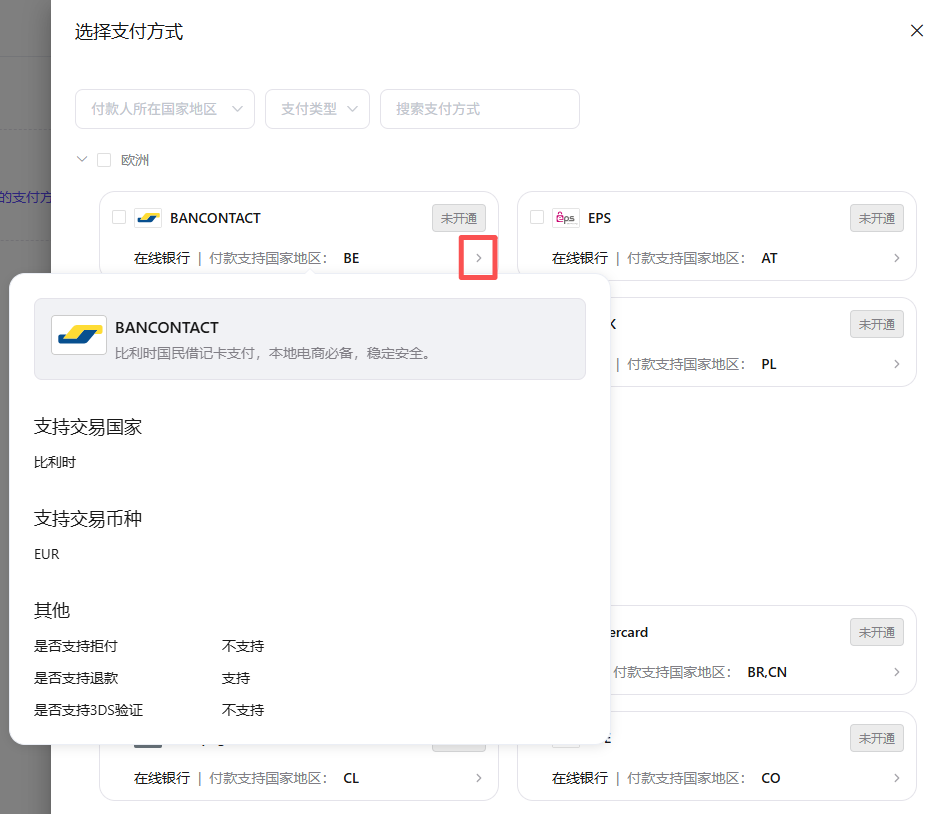
Task: Click the 是否支持3DS验证 label
Action: [x=88, y=710]
